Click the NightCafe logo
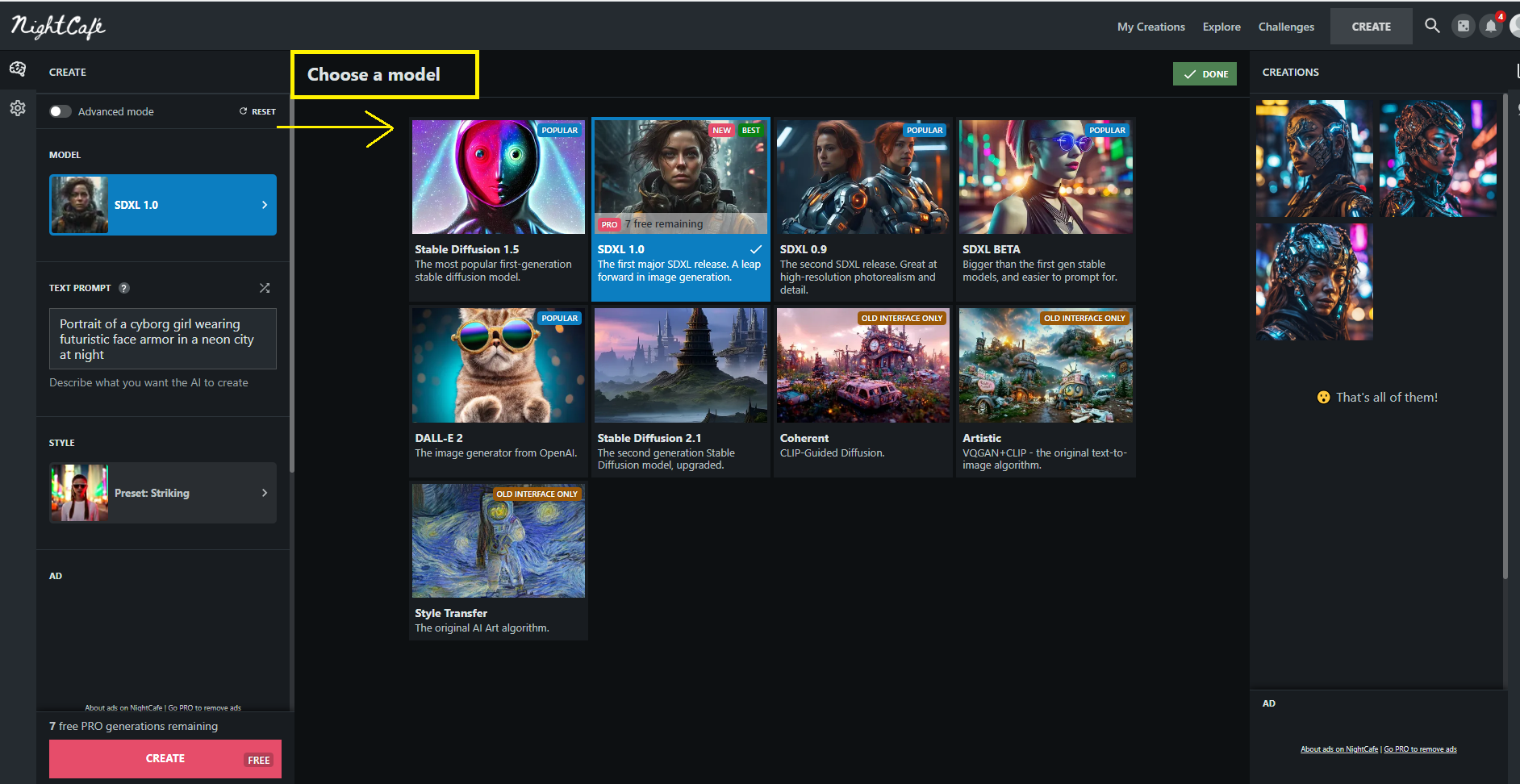 (58, 27)
